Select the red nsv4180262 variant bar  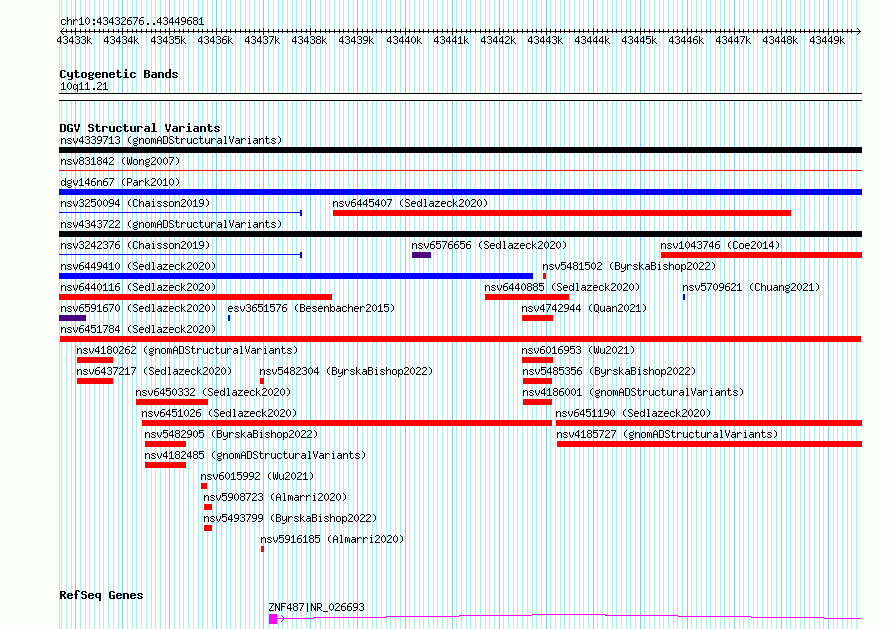pos(95,360)
